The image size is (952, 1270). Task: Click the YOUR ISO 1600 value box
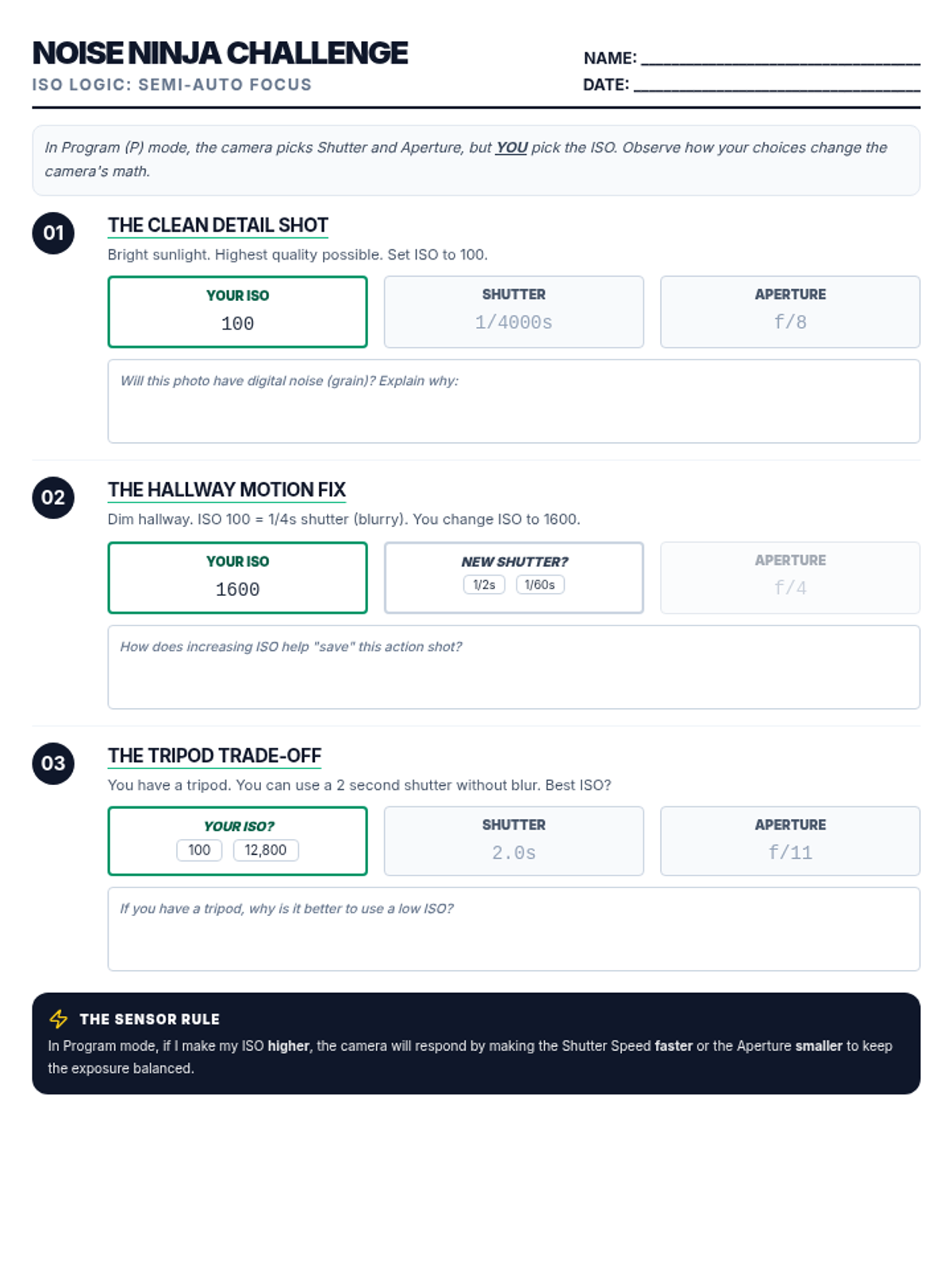click(237, 578)
